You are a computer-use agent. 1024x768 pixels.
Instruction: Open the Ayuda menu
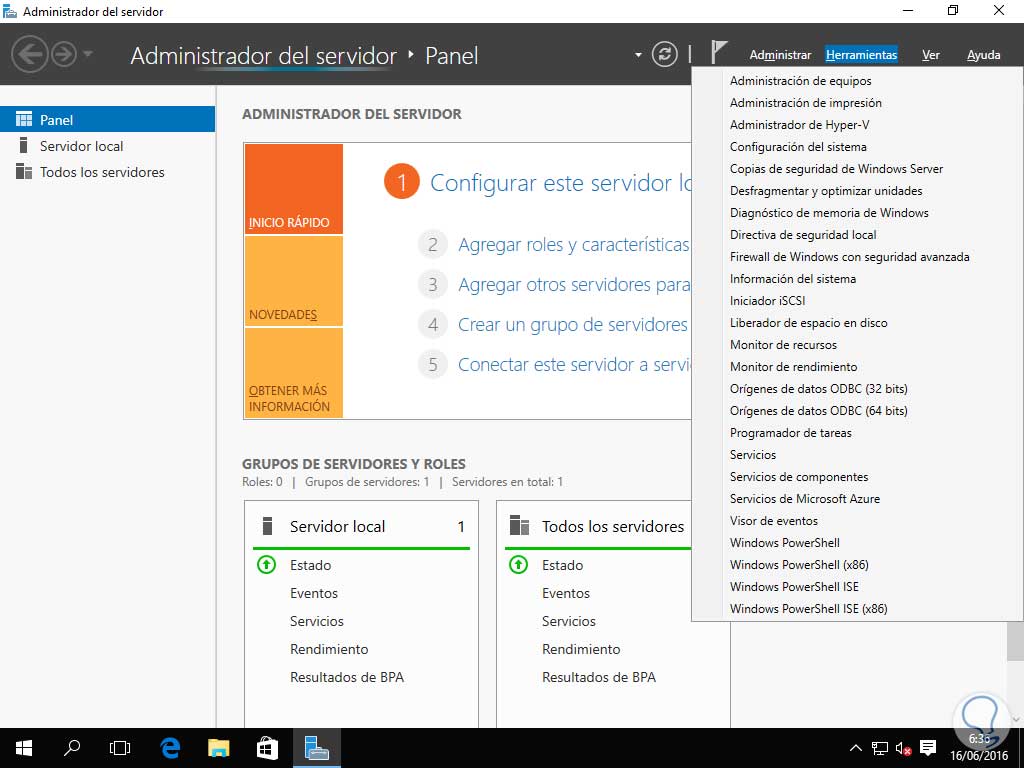coord(984,55)
